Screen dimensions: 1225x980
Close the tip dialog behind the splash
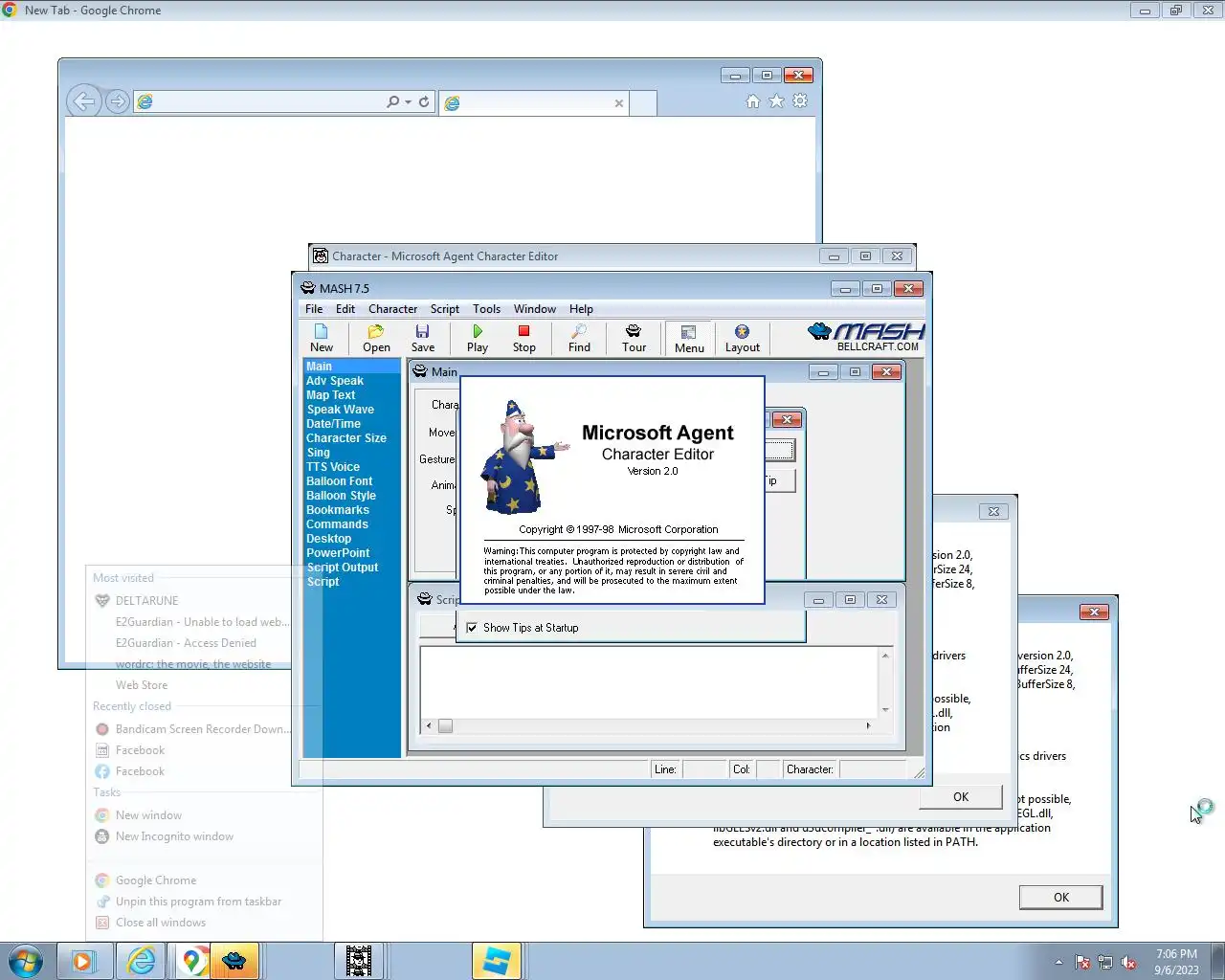(787, 419)
